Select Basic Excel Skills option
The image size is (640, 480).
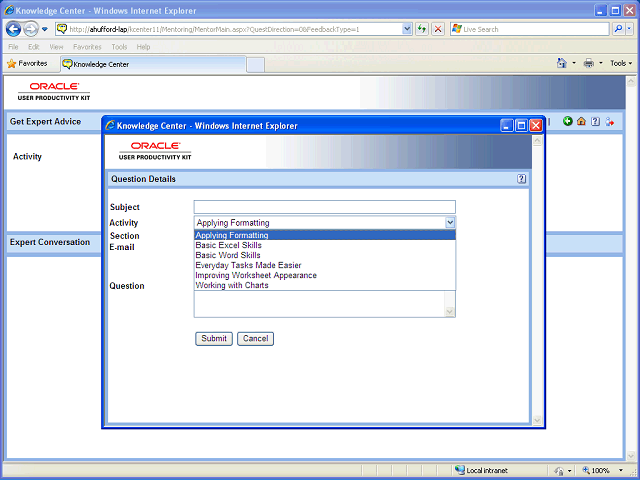[x=325, y=245]
